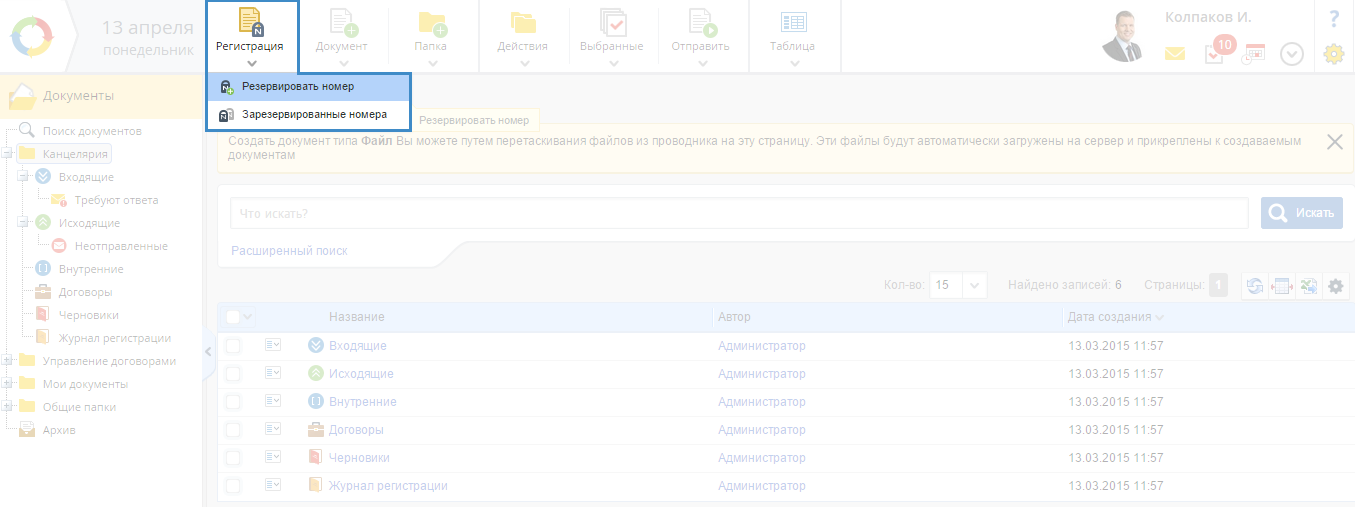Open the Кол-во records count dropdown

pyautogui.click(x=975, y=285)
